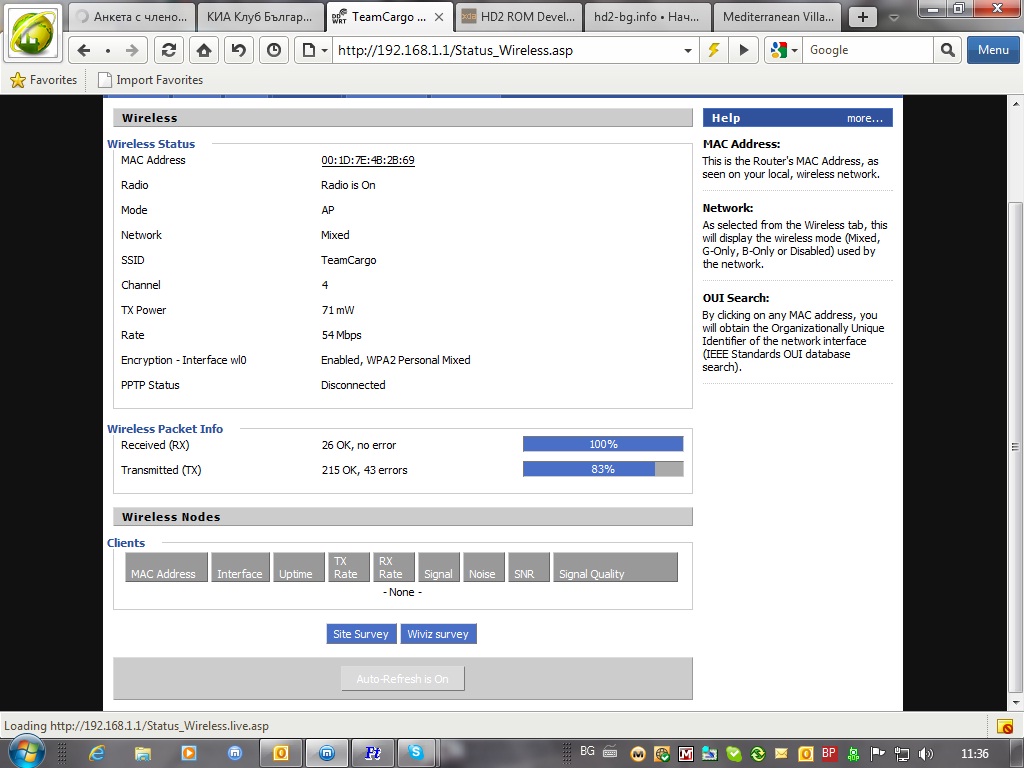Viewport: 1024px width, 768px height.
Task: Go to the Home page icon
Action: pyautogui.click(x=204, y=50)
